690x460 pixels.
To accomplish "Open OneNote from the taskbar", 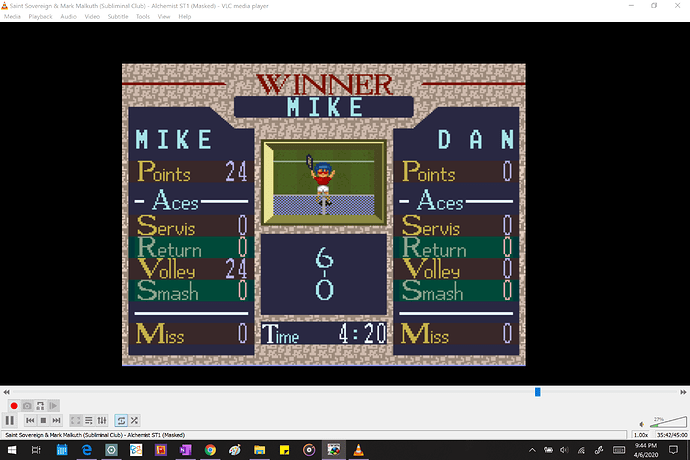I will click(x=185, y=450).
